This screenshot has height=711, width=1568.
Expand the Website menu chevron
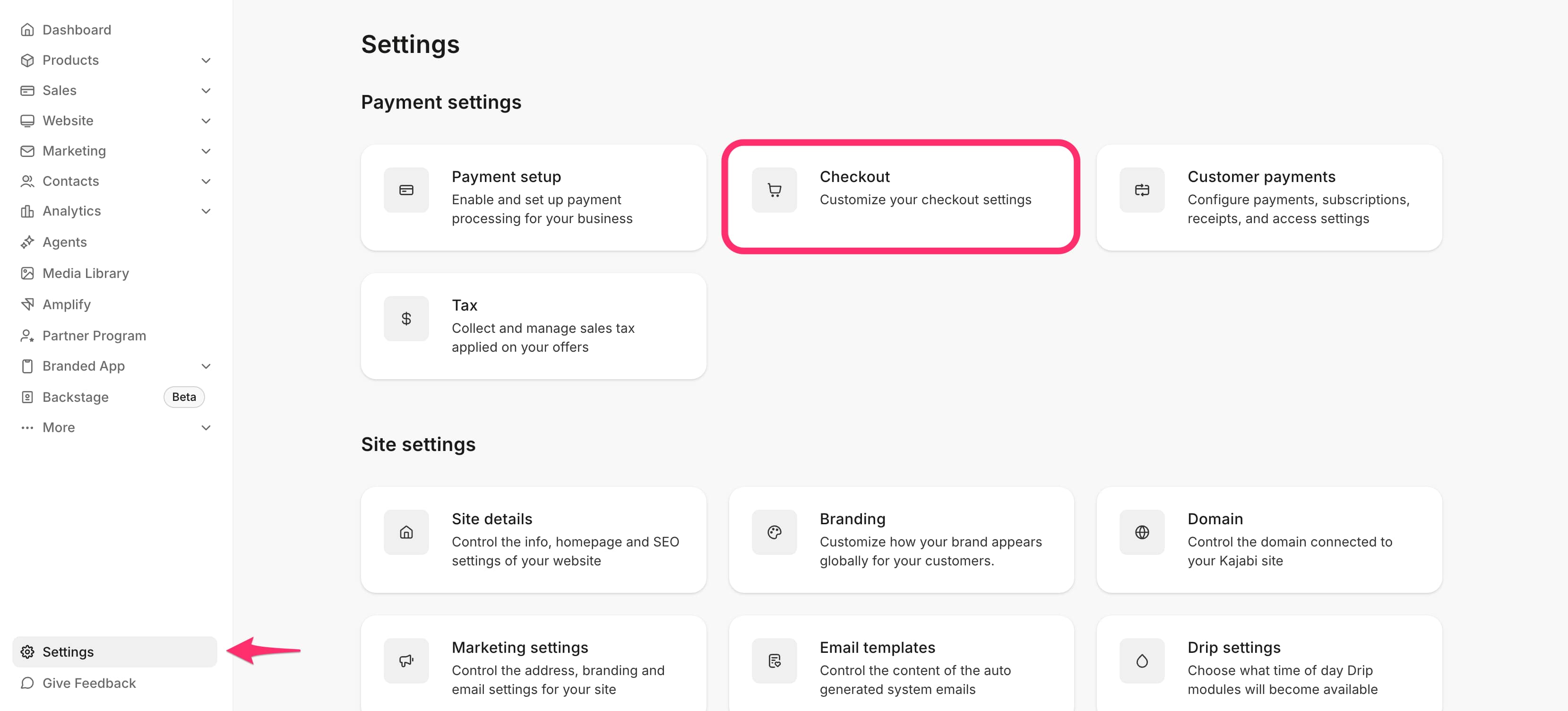click(206, 121)
